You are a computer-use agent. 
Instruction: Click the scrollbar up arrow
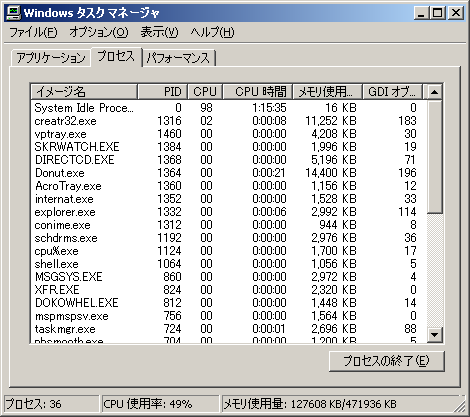(x=434, y=92)
